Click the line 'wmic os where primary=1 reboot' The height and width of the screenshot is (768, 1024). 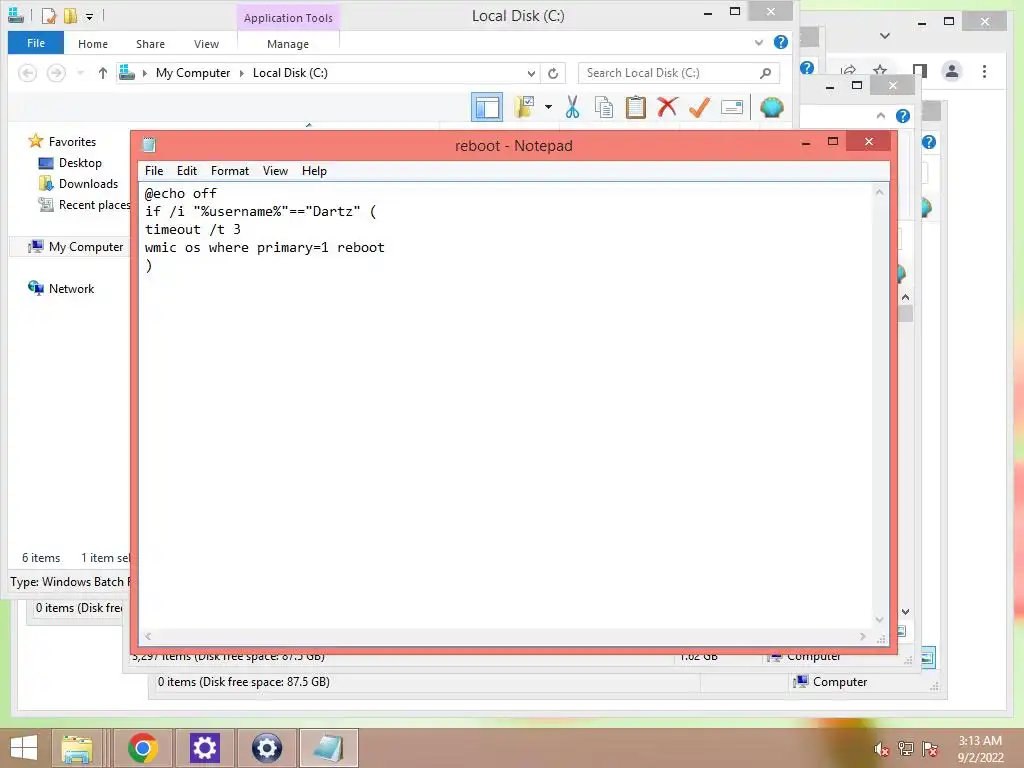pos(264,248)
